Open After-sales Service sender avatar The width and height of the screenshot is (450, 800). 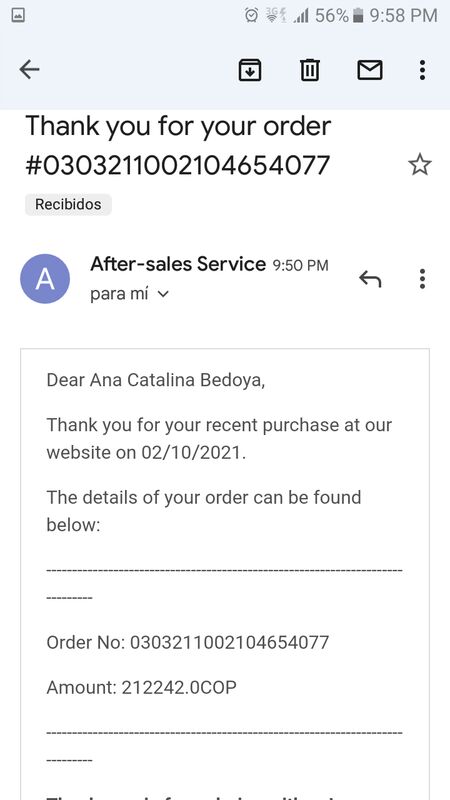pos(45,279)
